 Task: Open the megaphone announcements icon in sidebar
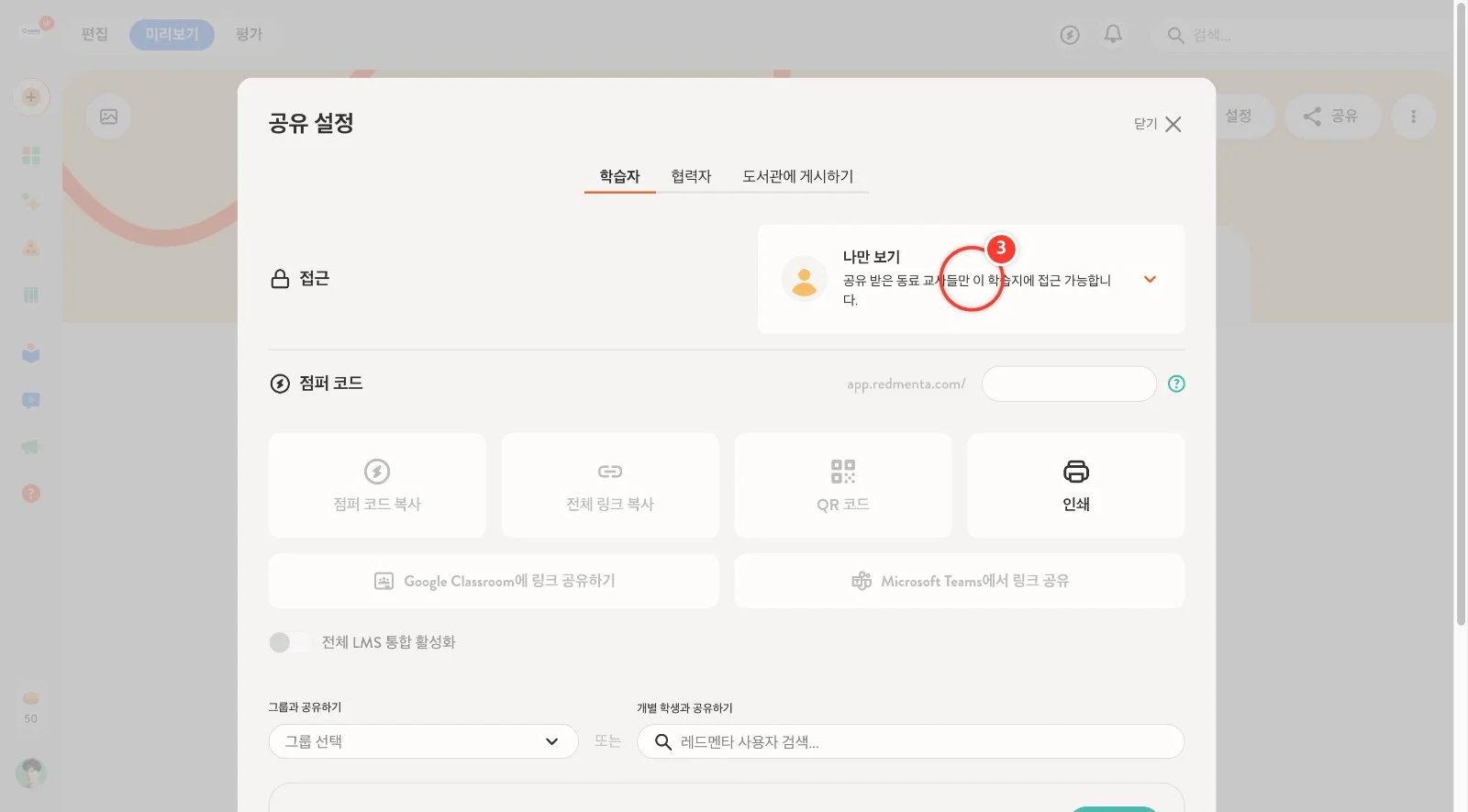(31, 447)
